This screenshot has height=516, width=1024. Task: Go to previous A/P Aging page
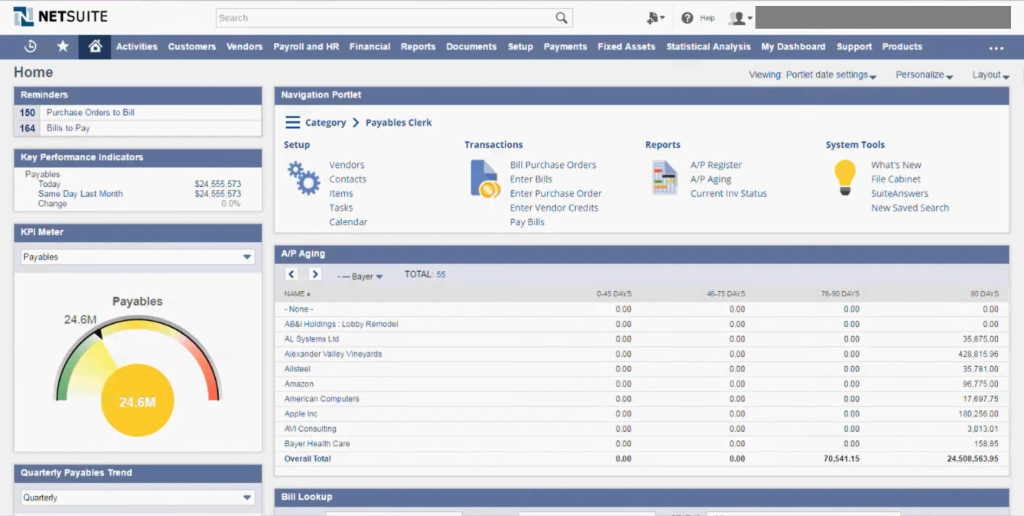coord(291,274)
